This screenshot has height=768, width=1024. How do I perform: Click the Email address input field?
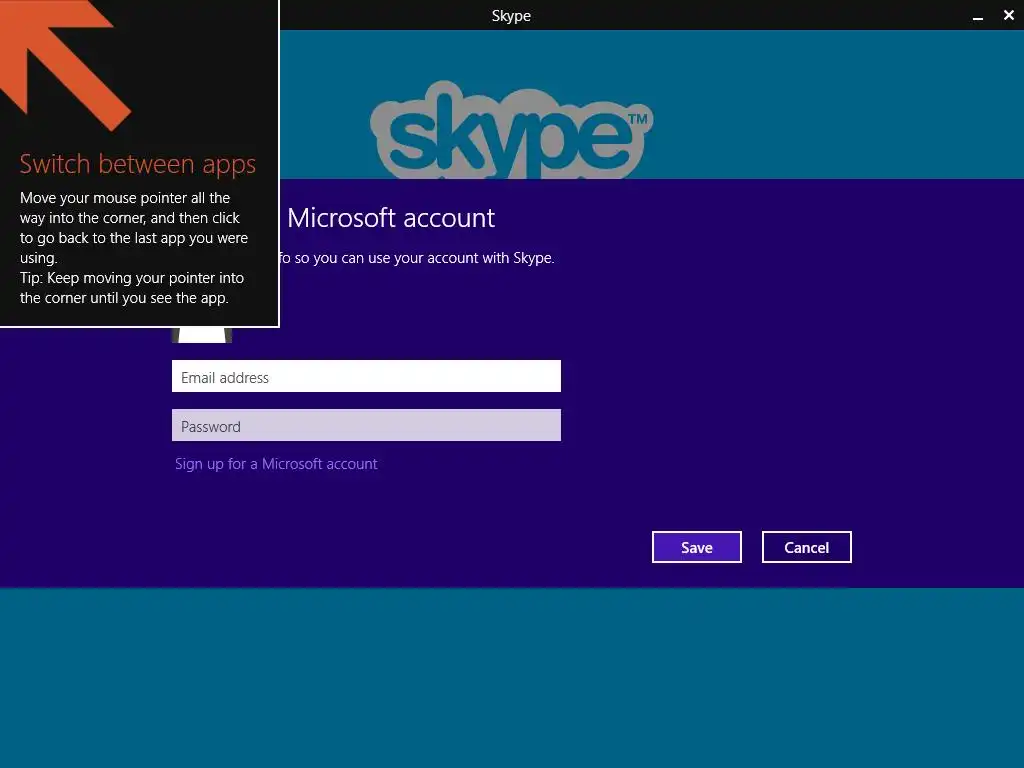[366, 376]
